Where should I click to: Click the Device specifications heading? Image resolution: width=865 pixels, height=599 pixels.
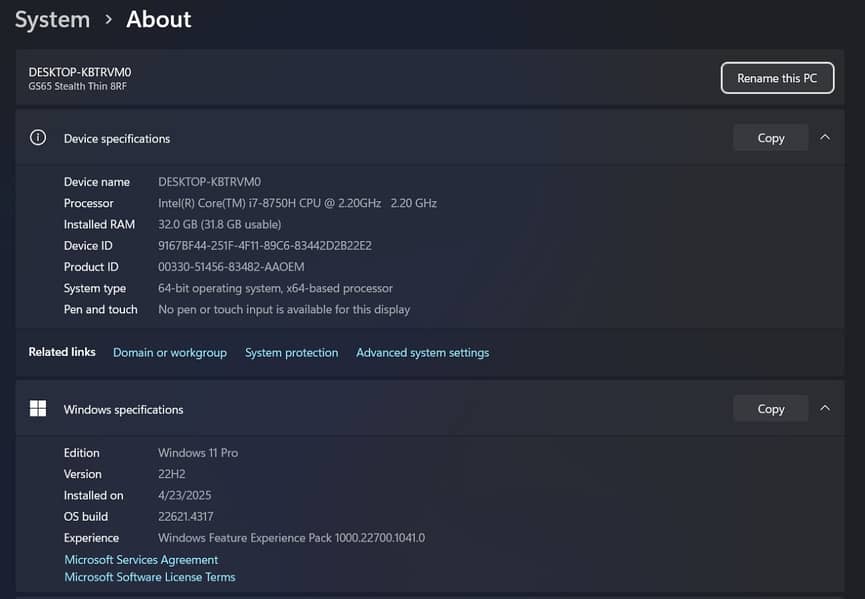point(117,138)
